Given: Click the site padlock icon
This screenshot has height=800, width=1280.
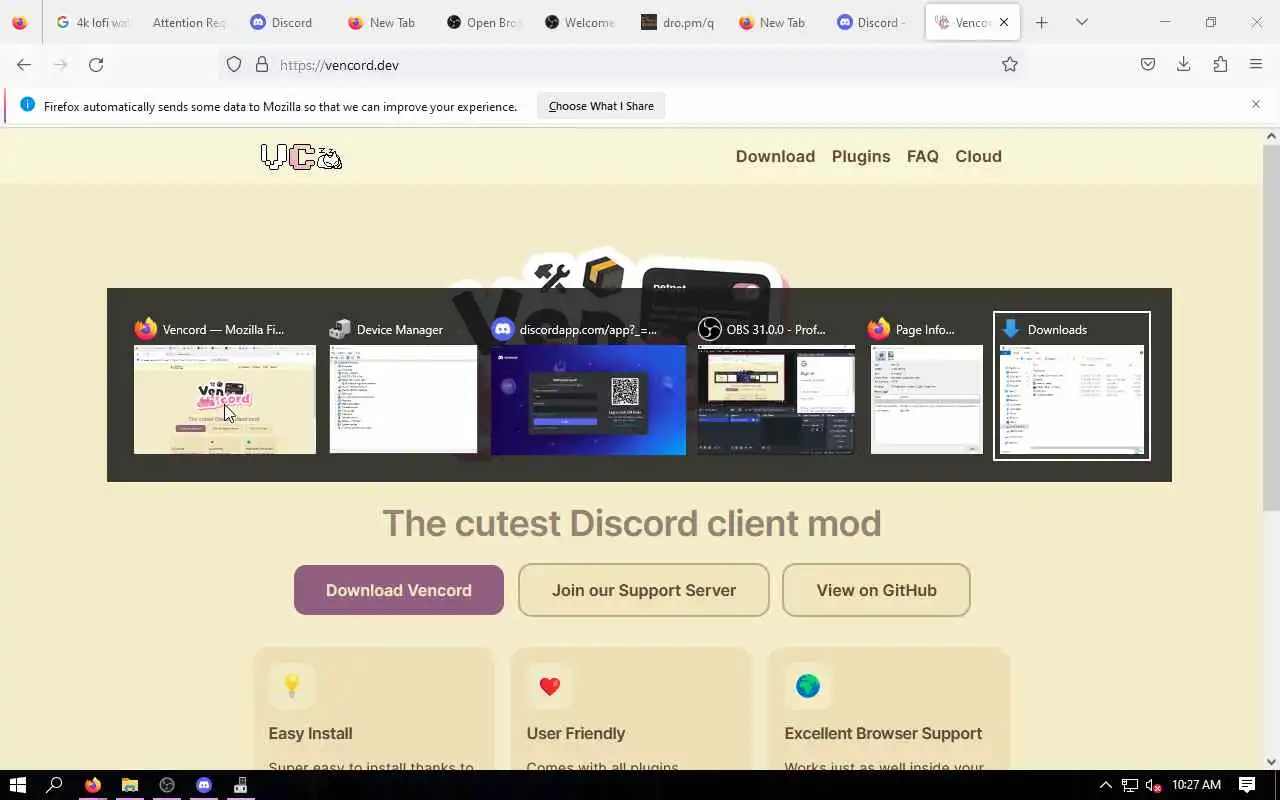Looking at the screenshot, I should [x=262, y=65].
